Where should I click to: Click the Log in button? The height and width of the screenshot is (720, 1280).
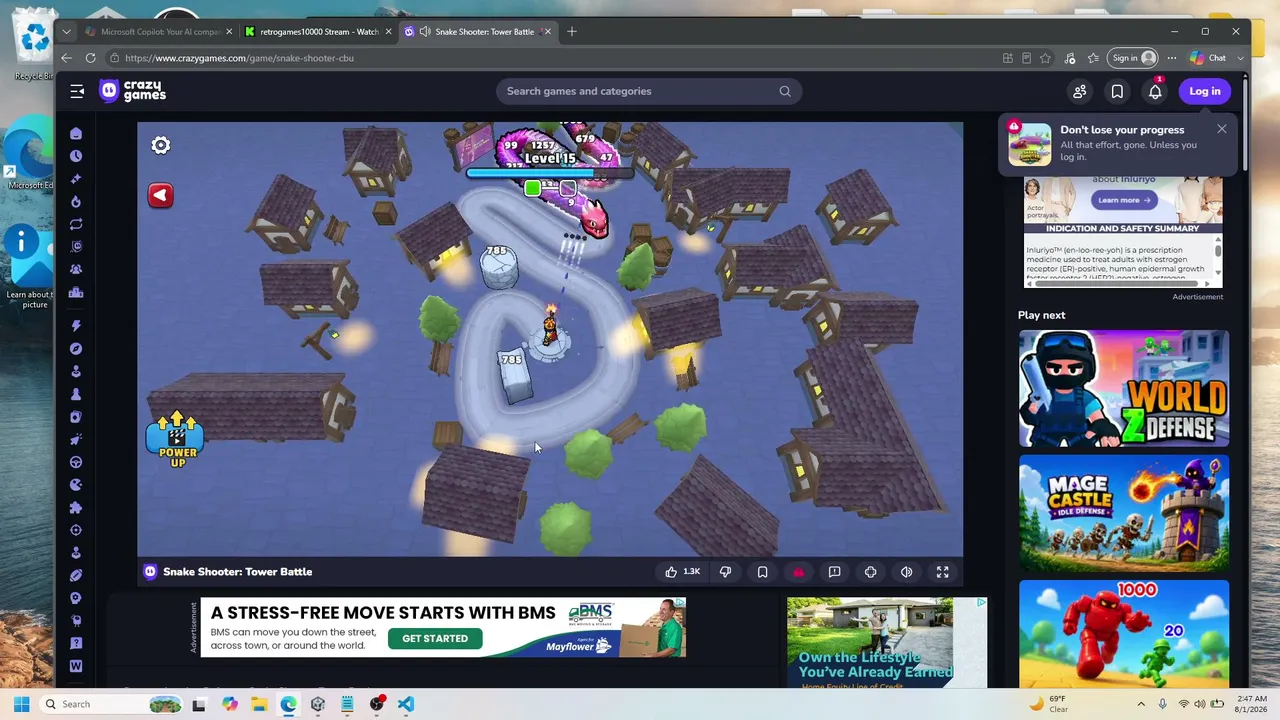click(x=1205, y=91)
